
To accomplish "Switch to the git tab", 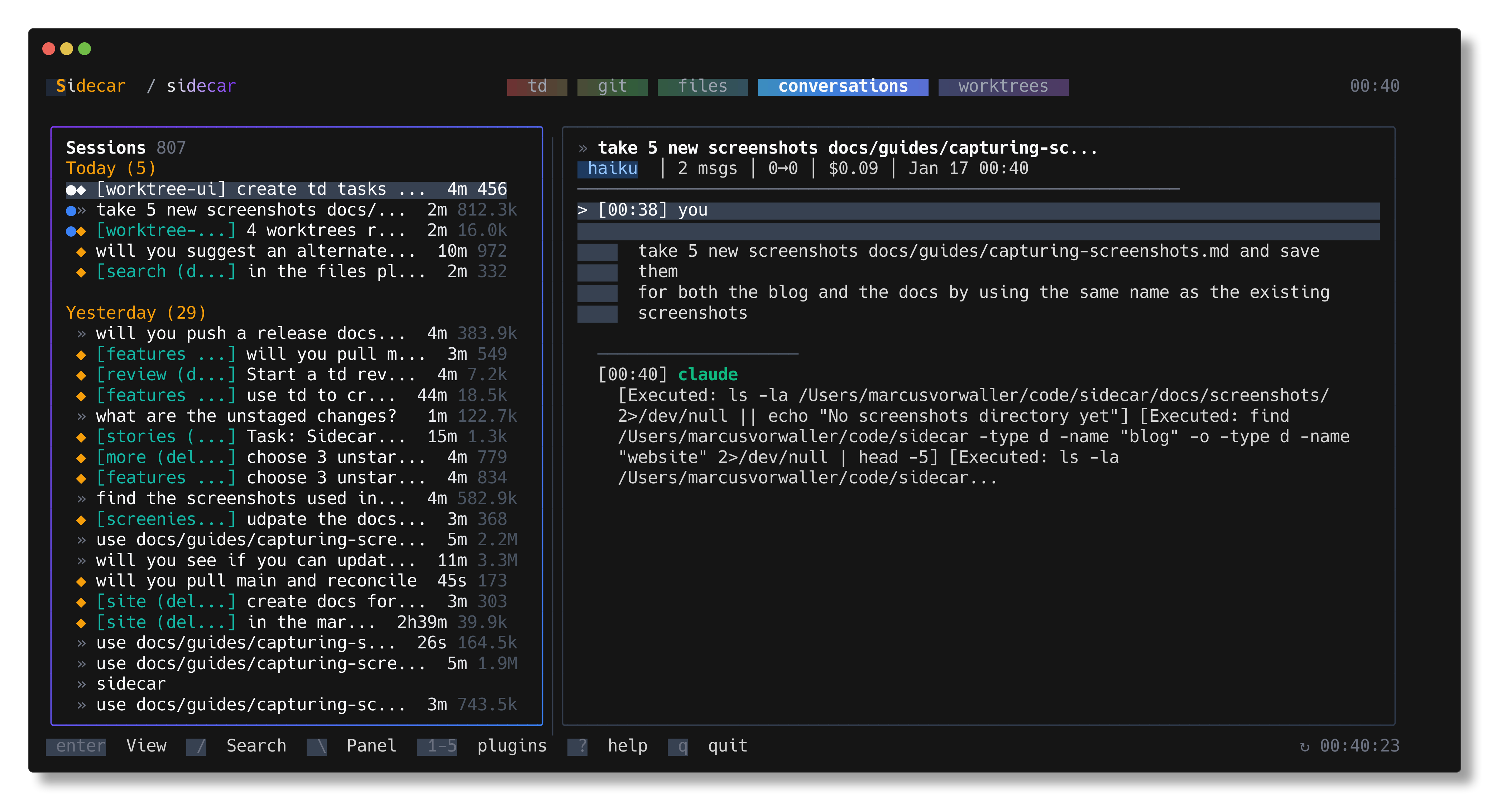I will click(x=612, y=86).
